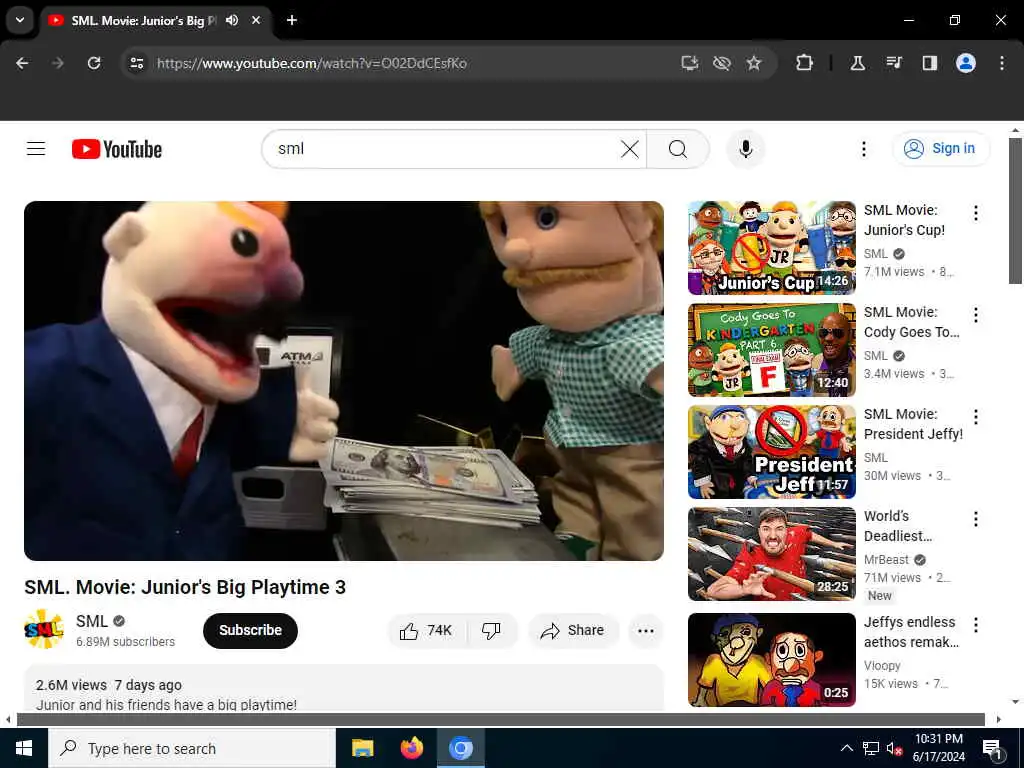Close the SML Movie tab
Image resolution: width=1024 pixels, height=768 pixels.
[x=256, y=20]
